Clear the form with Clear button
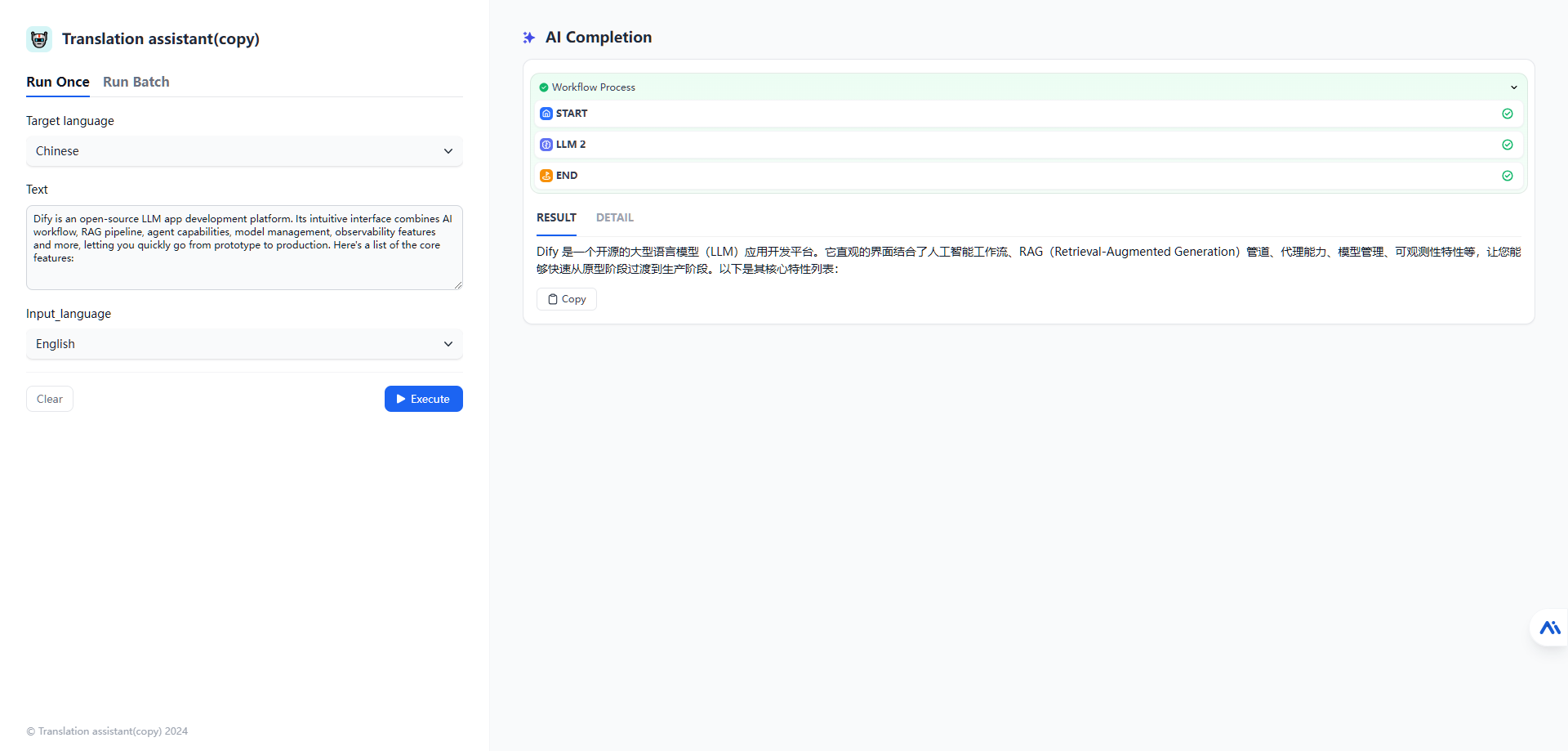The image size is (1568, 751). coord(50,399)
